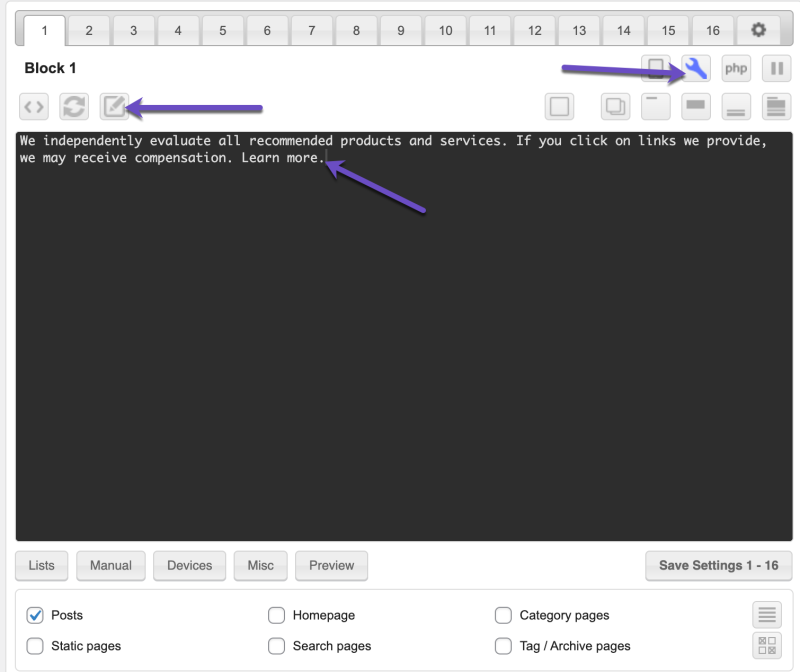Expand the Lists panel
Screen dimensions: 800x672
41,565
